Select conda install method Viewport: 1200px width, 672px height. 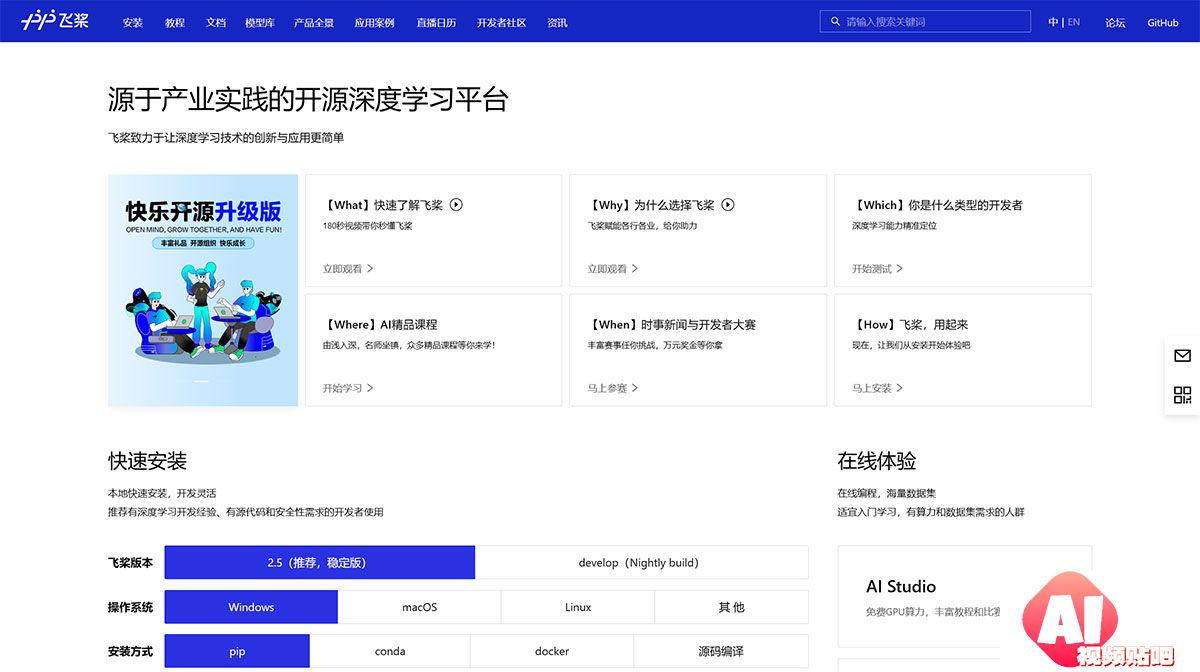click(x=390, y=651)
